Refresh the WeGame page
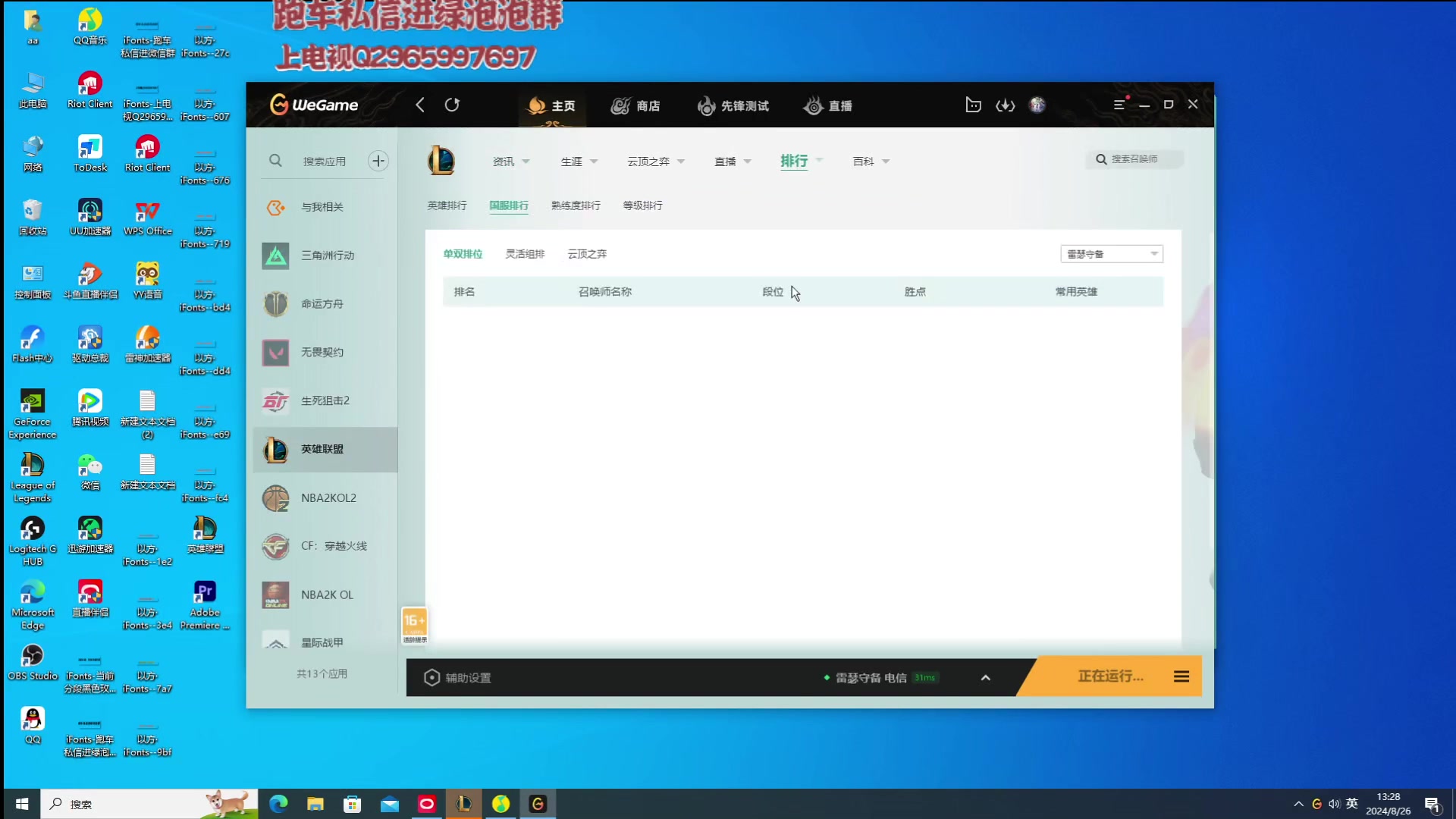This screenshot has width=1456, height=819. [x=452, y=105]
